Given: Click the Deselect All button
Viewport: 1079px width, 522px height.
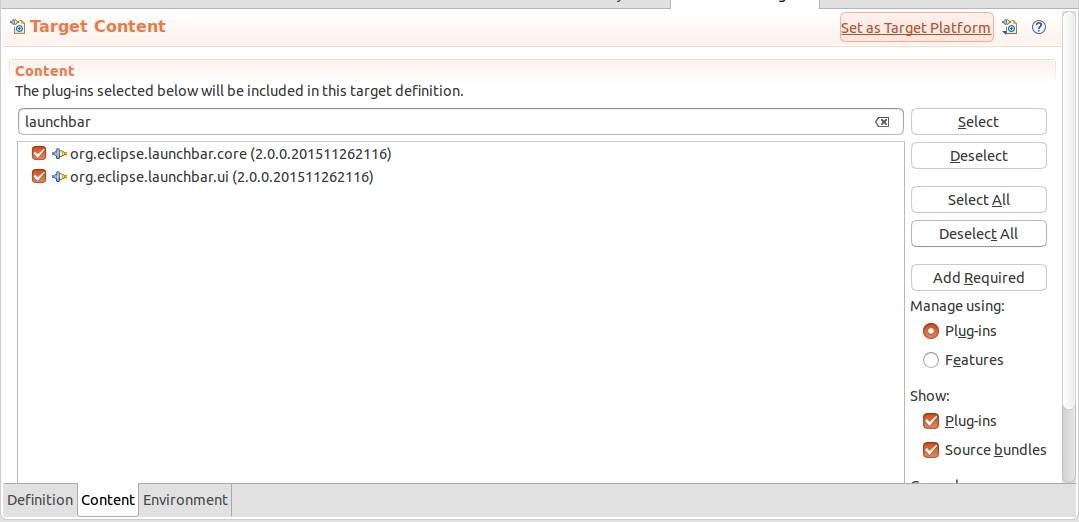Looking at the screenshot, I should click(979, 234).
